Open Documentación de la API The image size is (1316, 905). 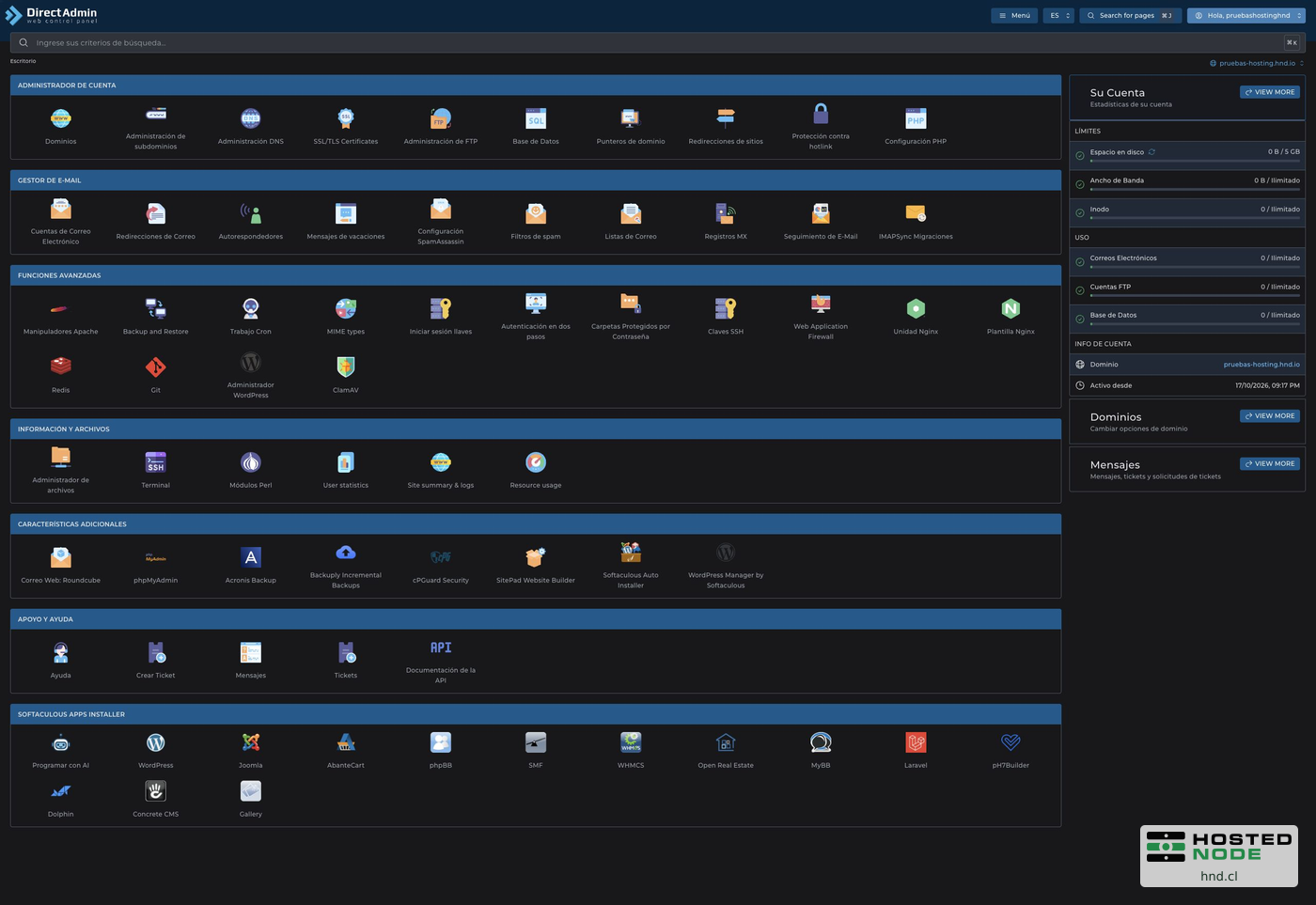click(x=441, y=648)
